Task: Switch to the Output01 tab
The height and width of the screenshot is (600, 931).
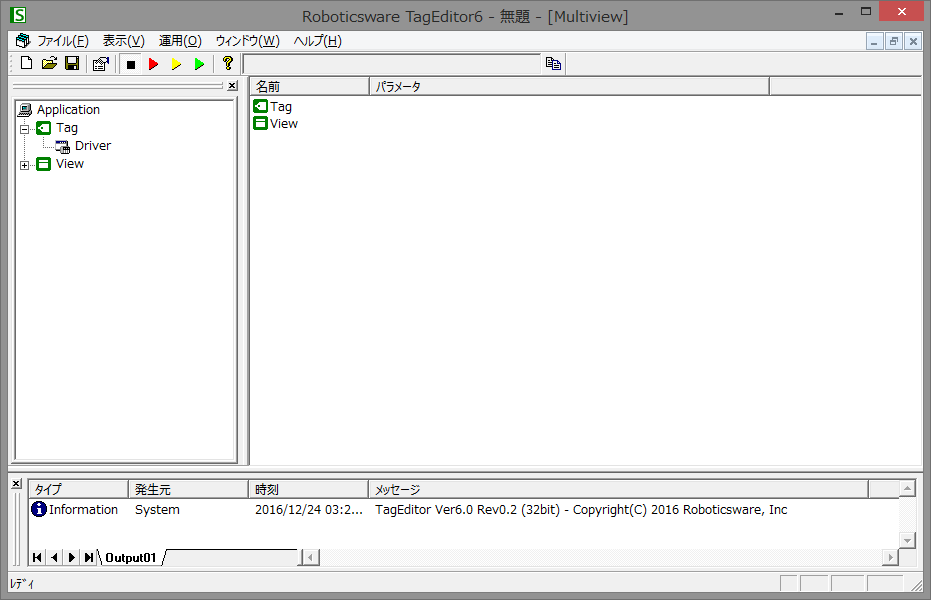Action: tap(131, 557)
